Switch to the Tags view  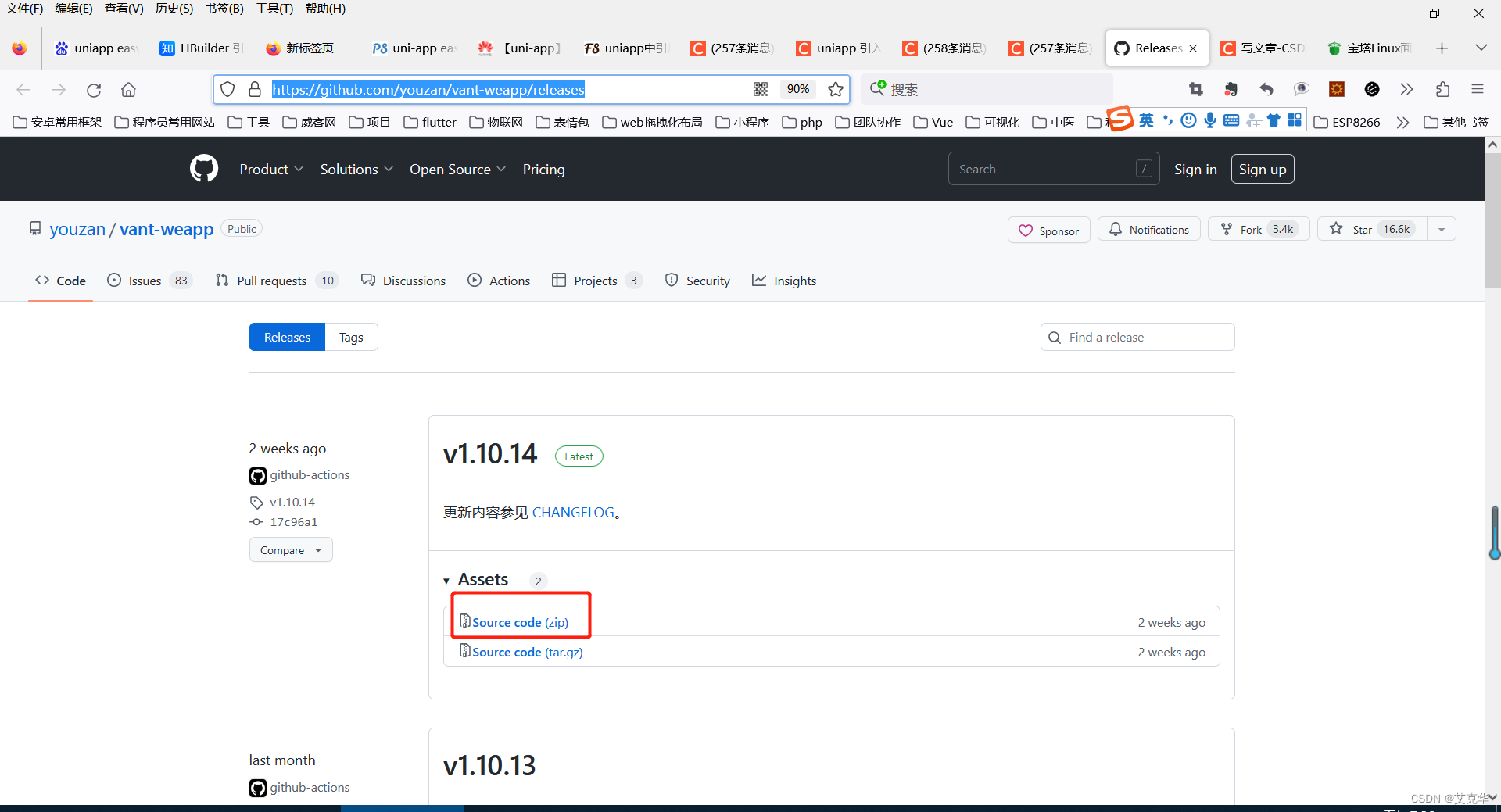click(x=351, y=337)
